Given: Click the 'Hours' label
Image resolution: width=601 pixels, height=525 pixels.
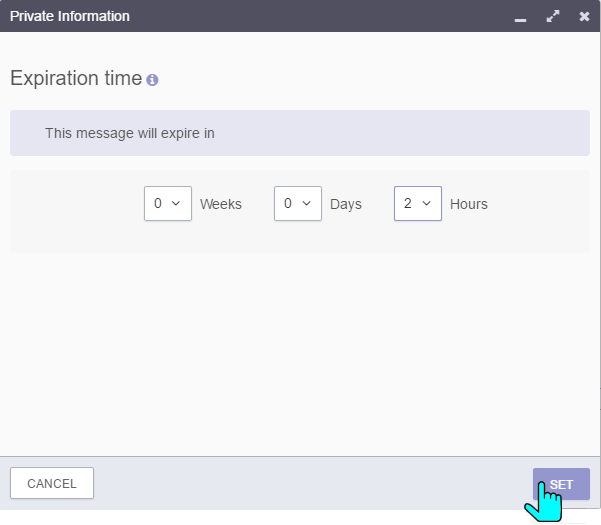Looking at the screenshot, I should [469, 204].
